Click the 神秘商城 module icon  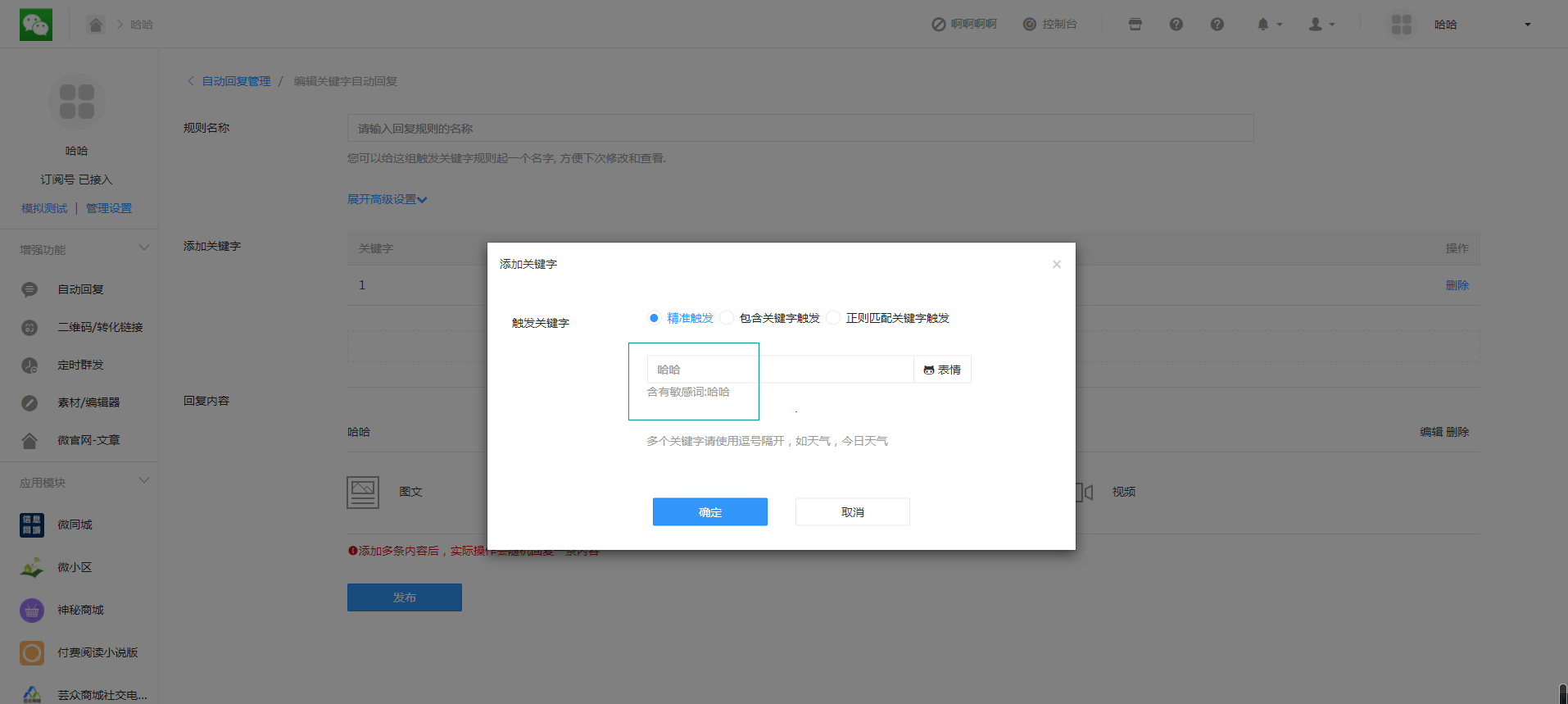click(x=32, y=610)
